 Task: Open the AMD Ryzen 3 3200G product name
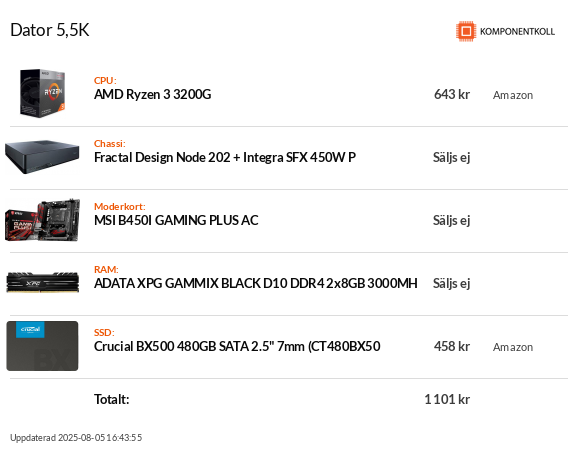[152, 95]
